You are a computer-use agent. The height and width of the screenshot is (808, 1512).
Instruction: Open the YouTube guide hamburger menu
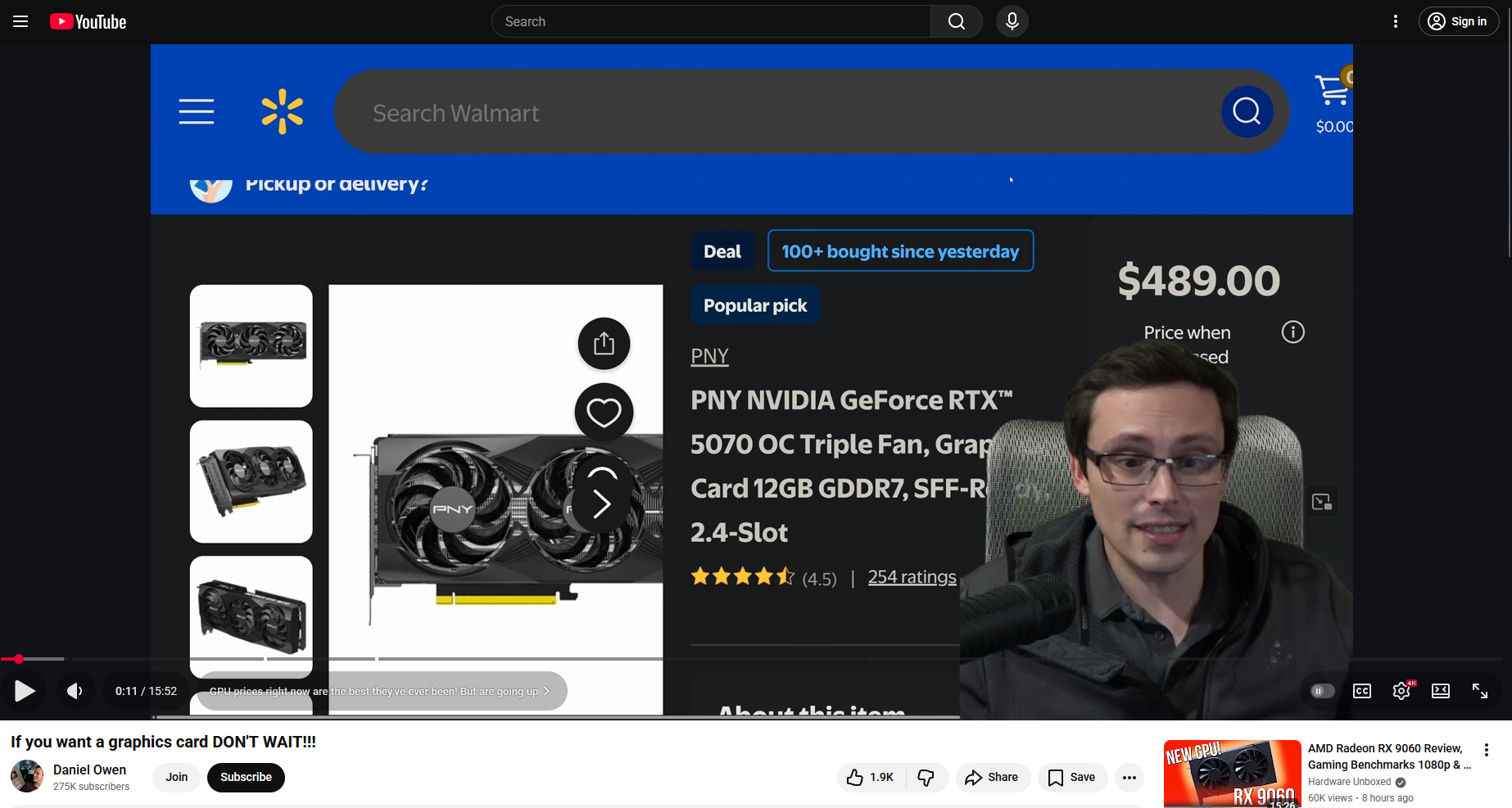click(20, 21)
